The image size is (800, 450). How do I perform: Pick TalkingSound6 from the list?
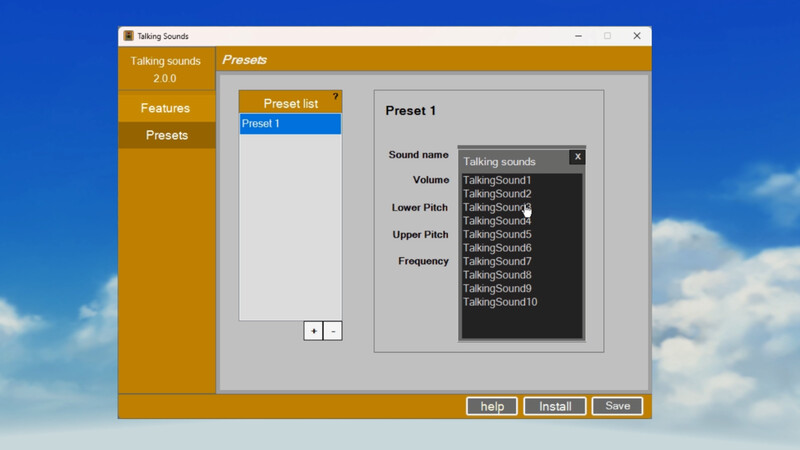pyautogui.click(x=497, y=248)
